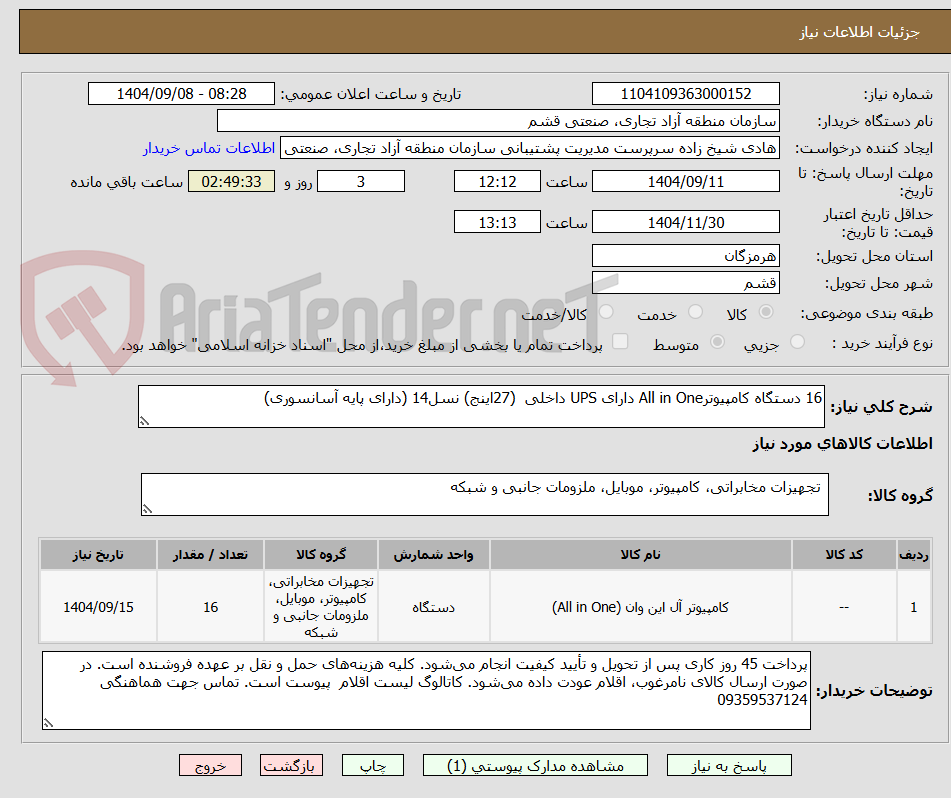The image size is (951, 798).
Task: Click the توضیحات خریدار notes textarea
Action: (x=426, y=691)
